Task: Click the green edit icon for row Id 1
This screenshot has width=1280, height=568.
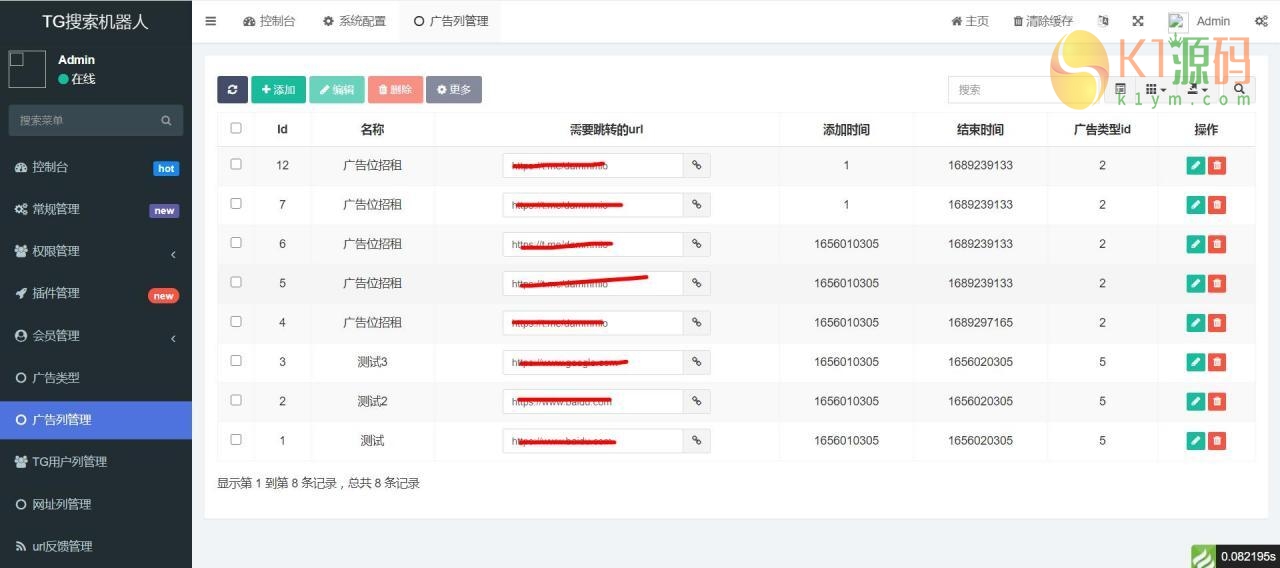Action: pos(1195,440)
